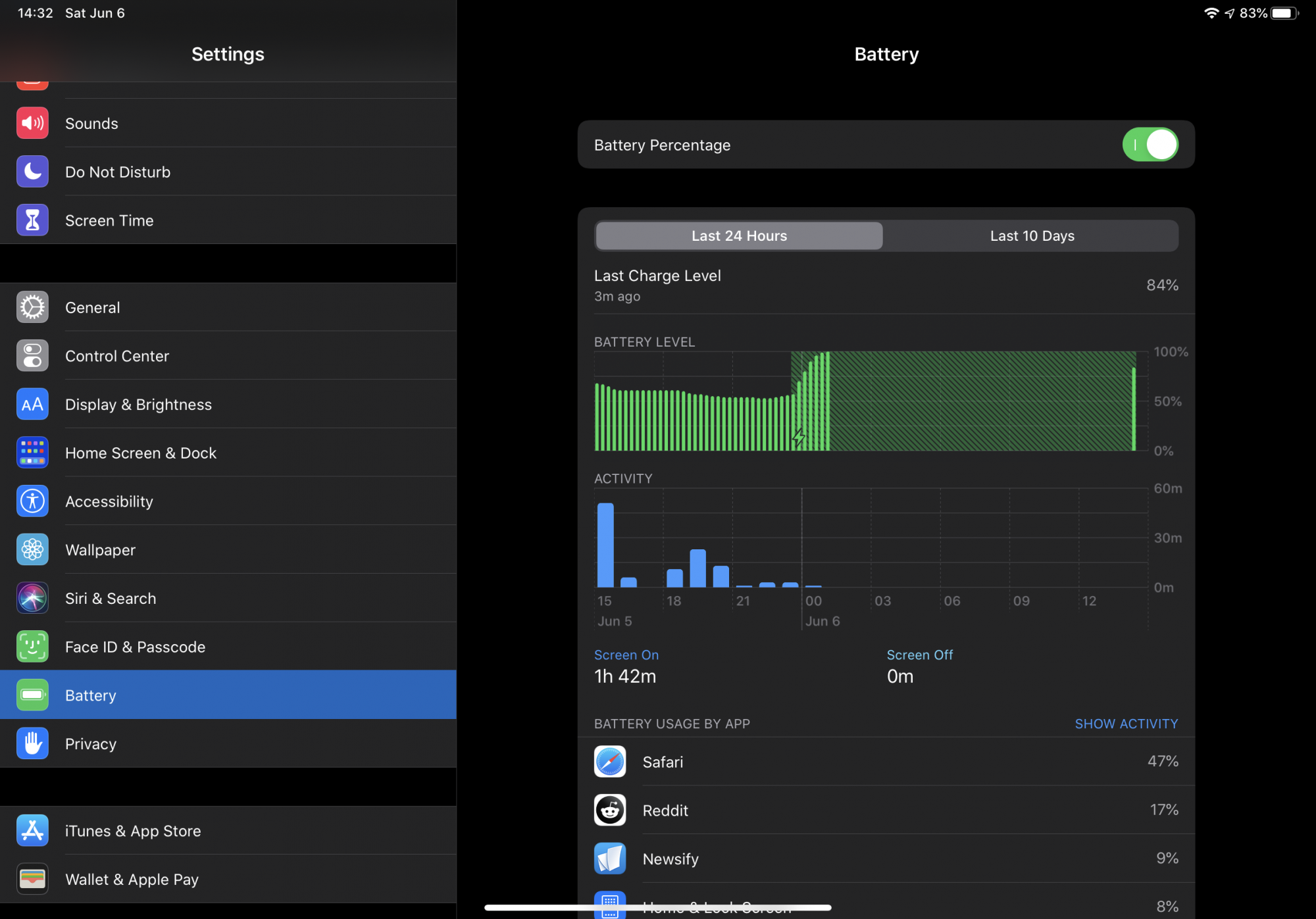
Task: Tap the Face ID & Passcode face icon
Action: click(32, 647)
